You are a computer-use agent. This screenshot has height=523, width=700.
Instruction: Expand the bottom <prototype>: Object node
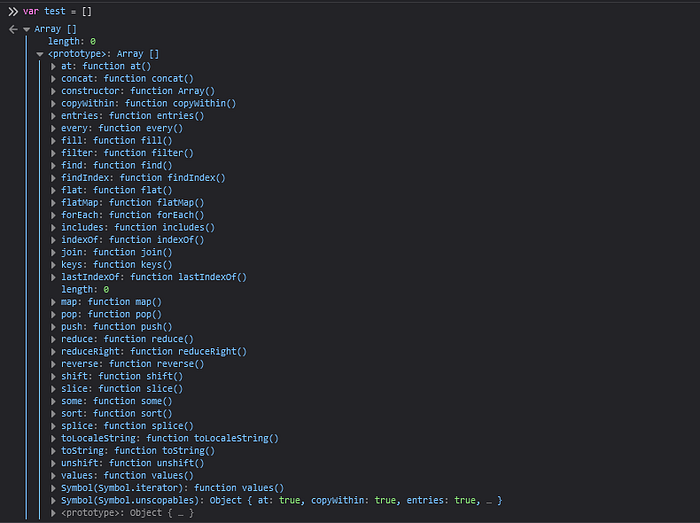tap(53, 513)
